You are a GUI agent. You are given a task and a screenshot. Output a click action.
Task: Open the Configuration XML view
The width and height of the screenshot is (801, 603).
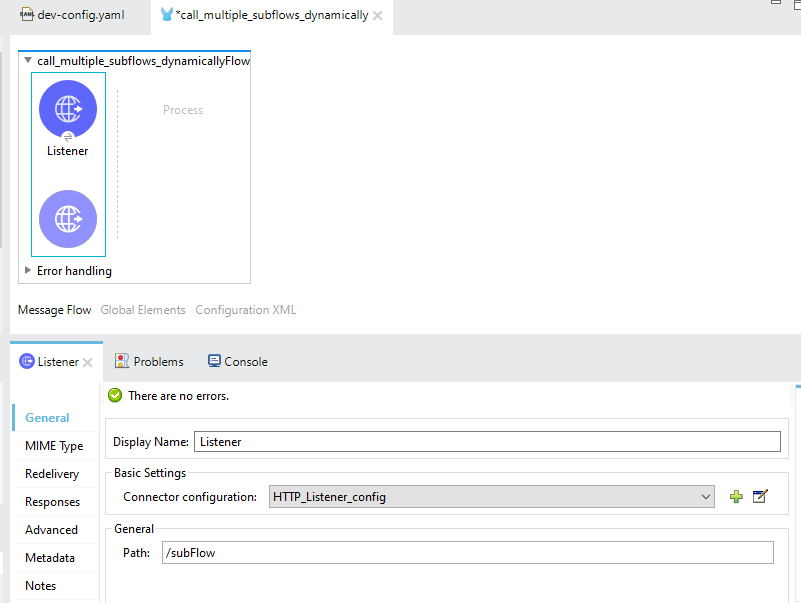point(245,310)
